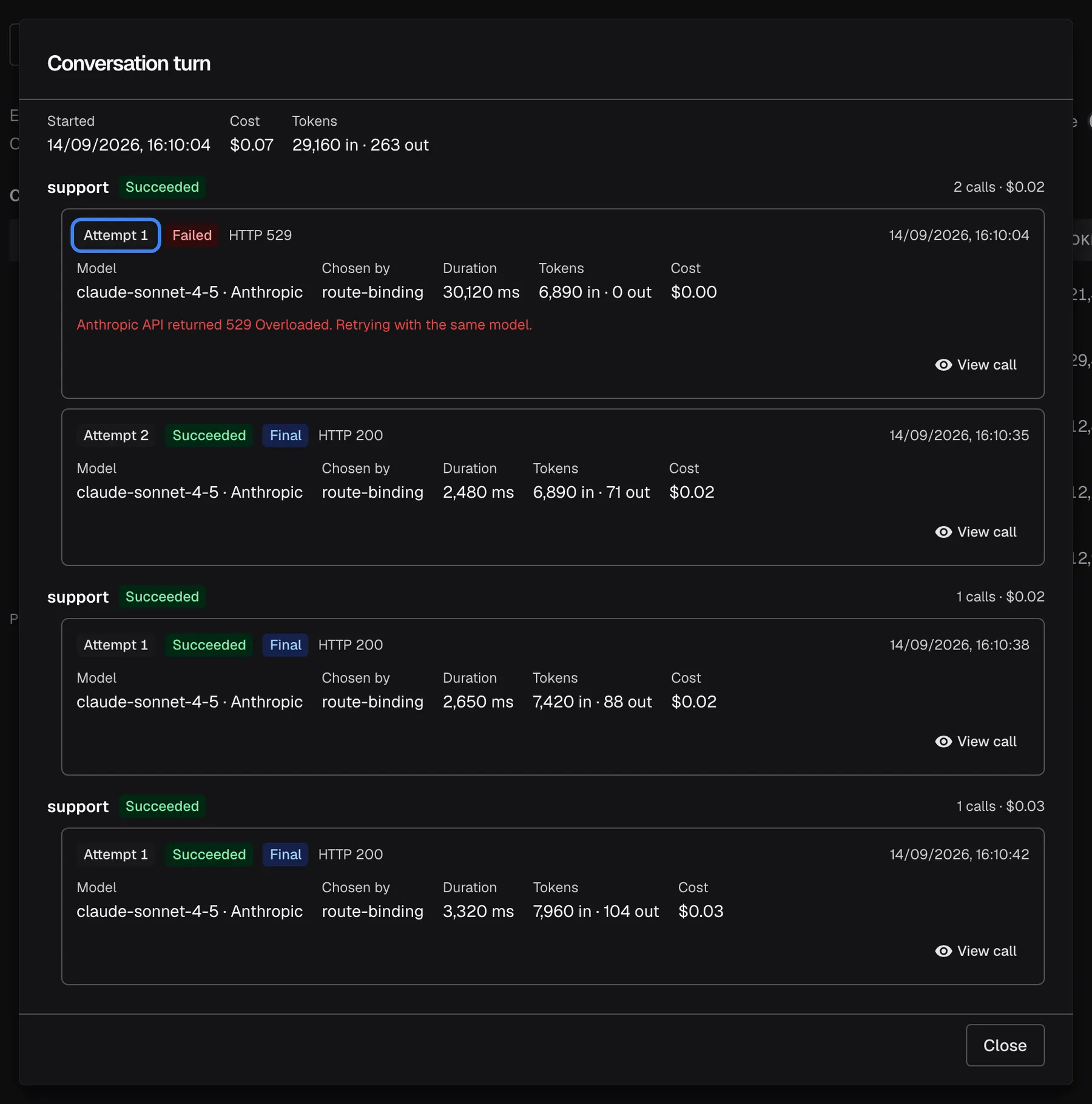Image resolution: width=1092 pixels, height=1104 pixels.
Task: Click tokens value 6,890 in · 71 out
Action: click(x=591, y=492)
